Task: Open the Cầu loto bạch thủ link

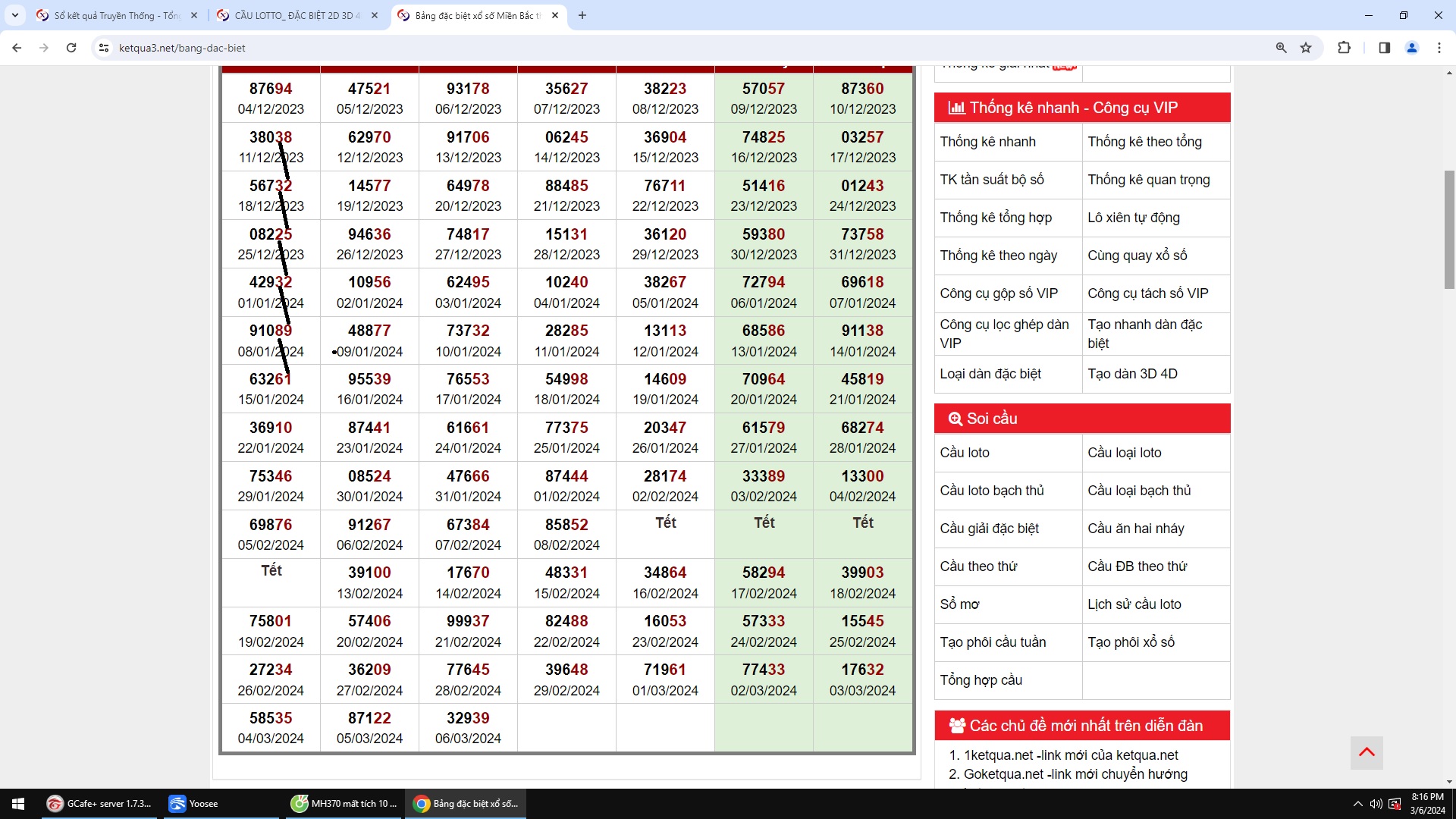Action: pos(991,491)
